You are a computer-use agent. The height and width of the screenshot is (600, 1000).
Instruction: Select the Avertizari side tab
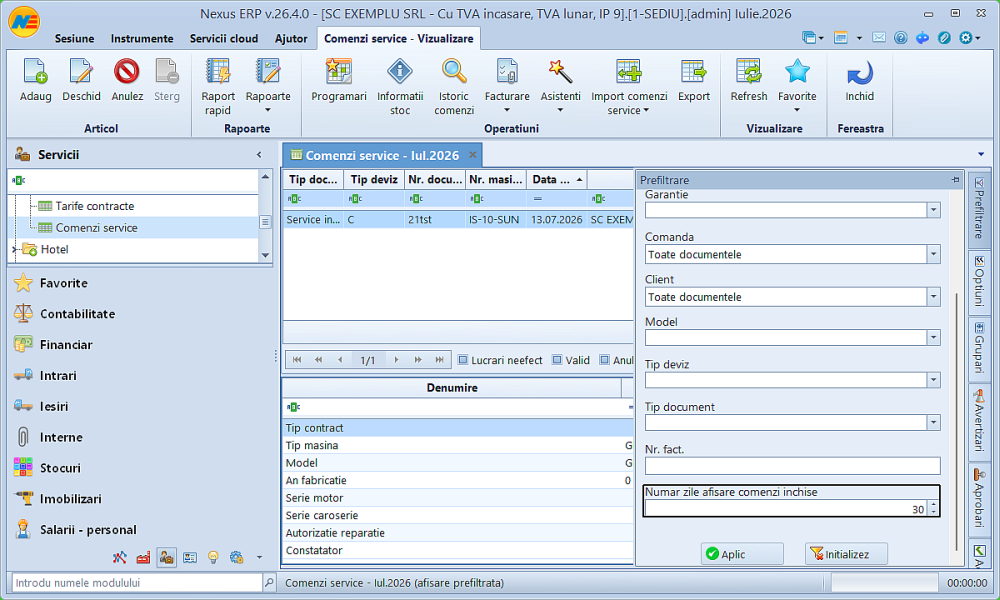coord(979,420)
